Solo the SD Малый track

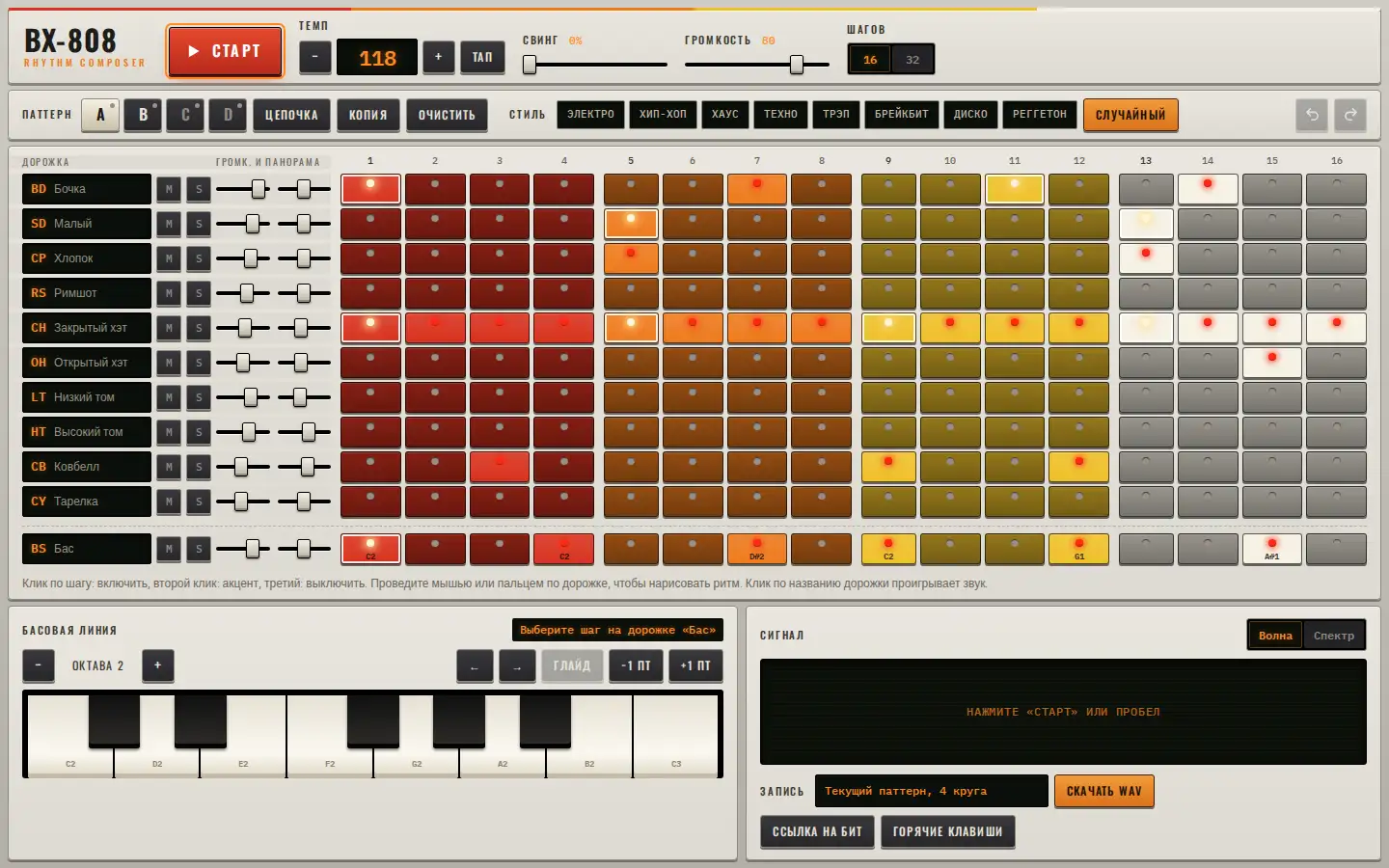tap(199, 224)
